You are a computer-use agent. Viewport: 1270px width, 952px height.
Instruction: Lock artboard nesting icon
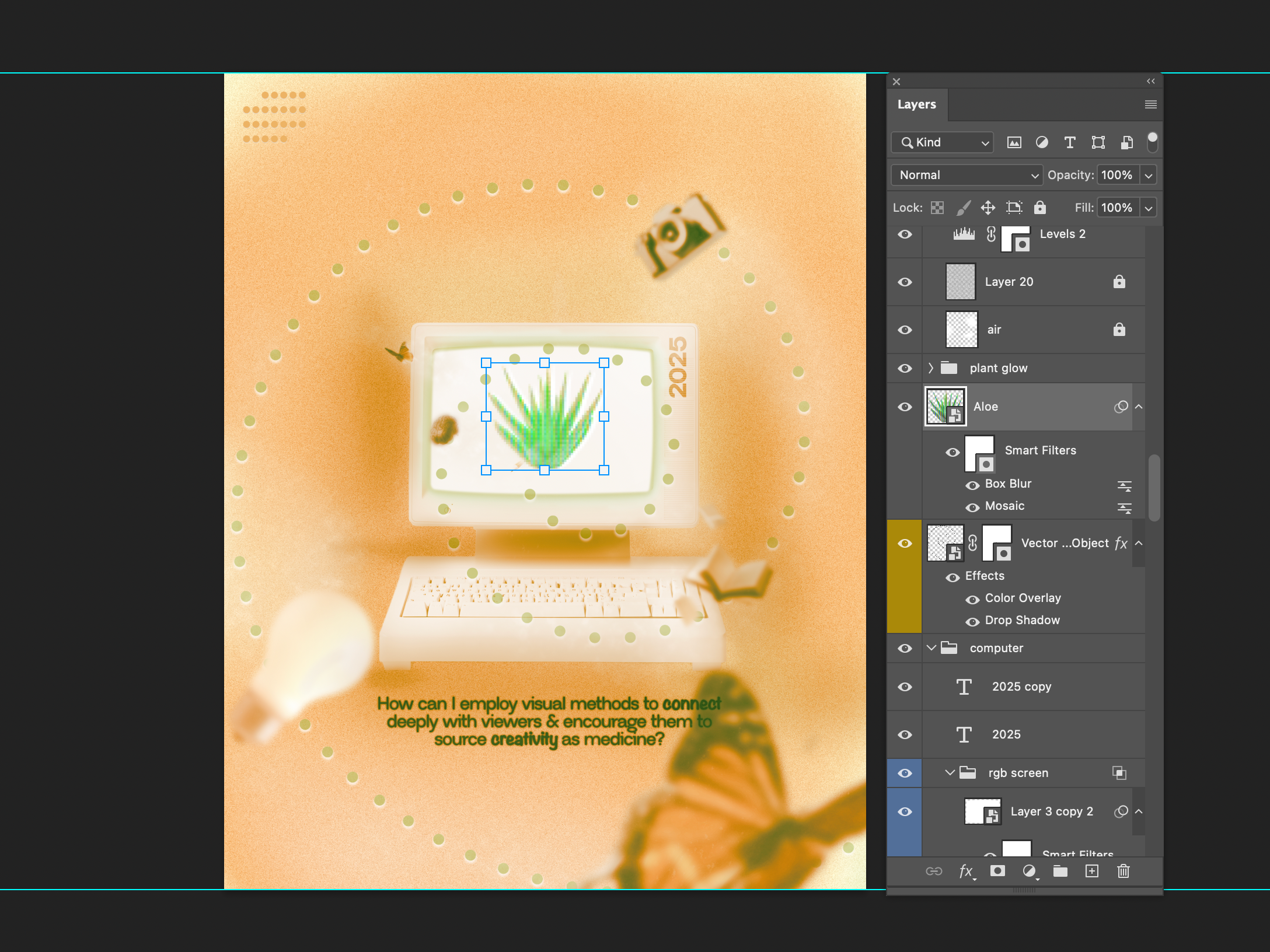[x=1014, y=208]
